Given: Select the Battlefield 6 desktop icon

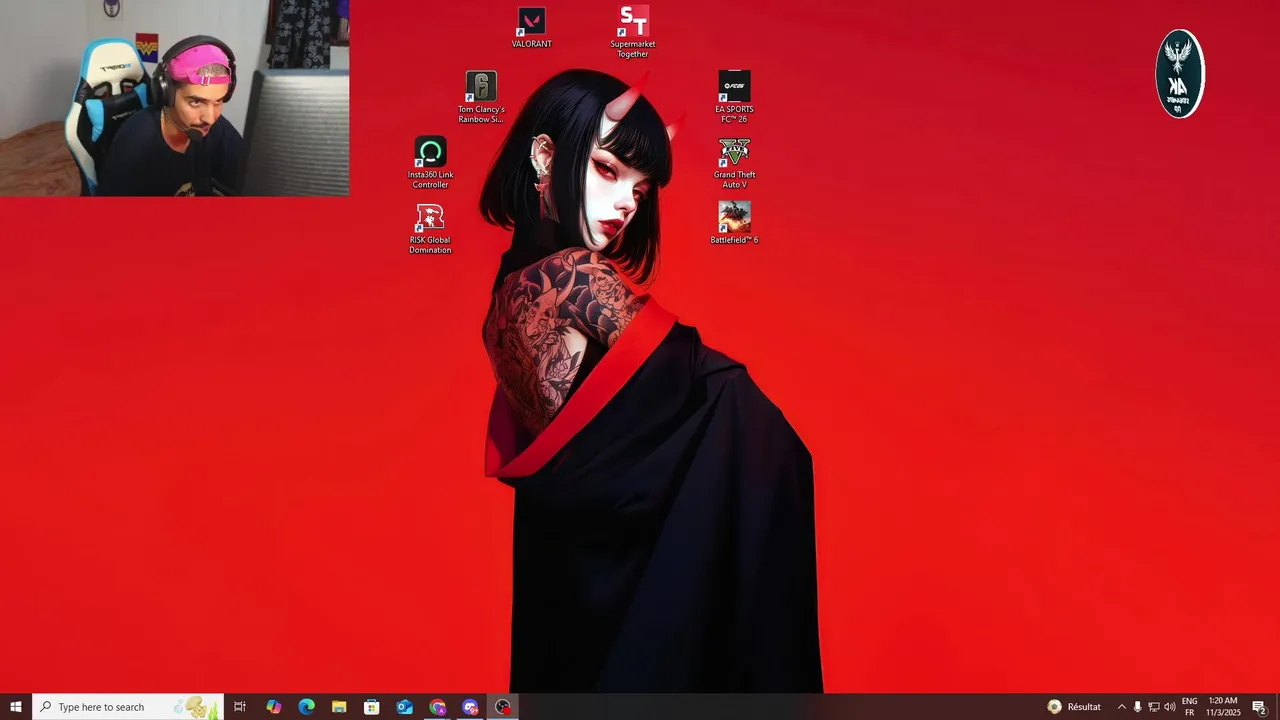Looking at the screenshot, I should click(734, 223).
